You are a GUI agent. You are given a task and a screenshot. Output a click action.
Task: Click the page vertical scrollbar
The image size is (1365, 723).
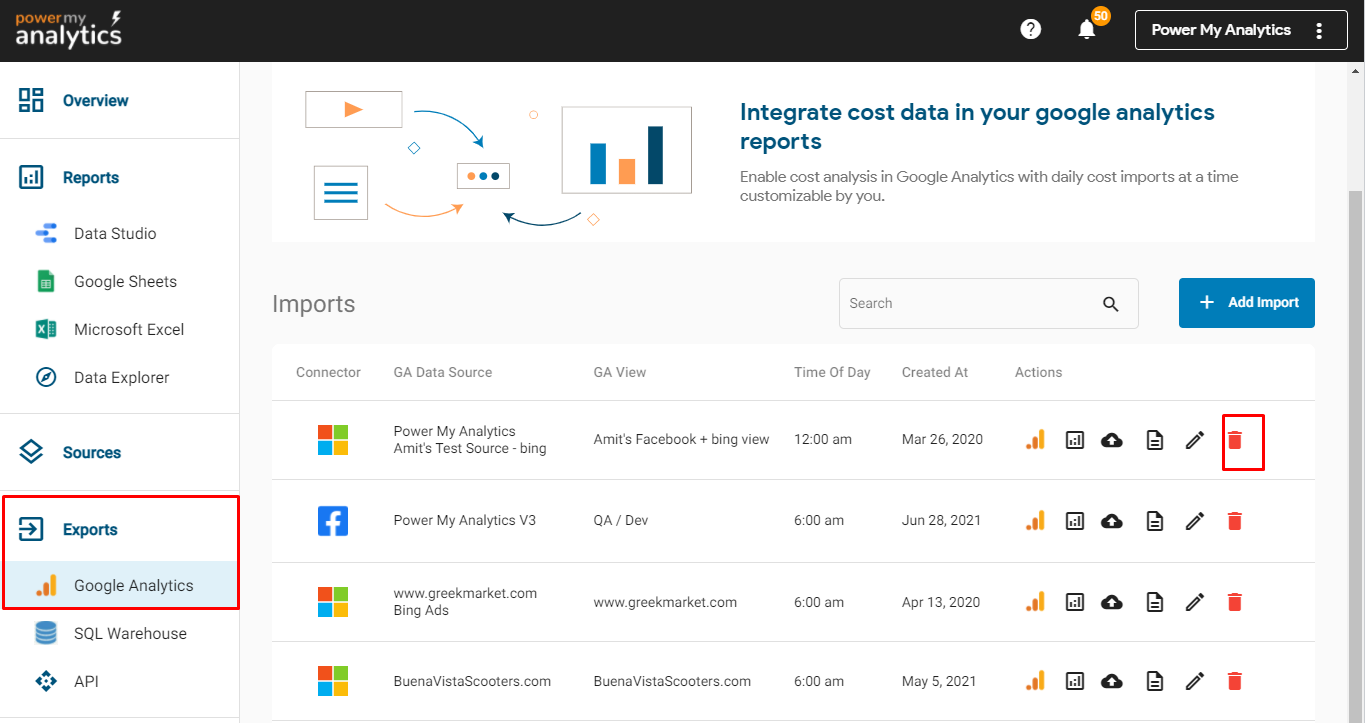(1356, 400)
